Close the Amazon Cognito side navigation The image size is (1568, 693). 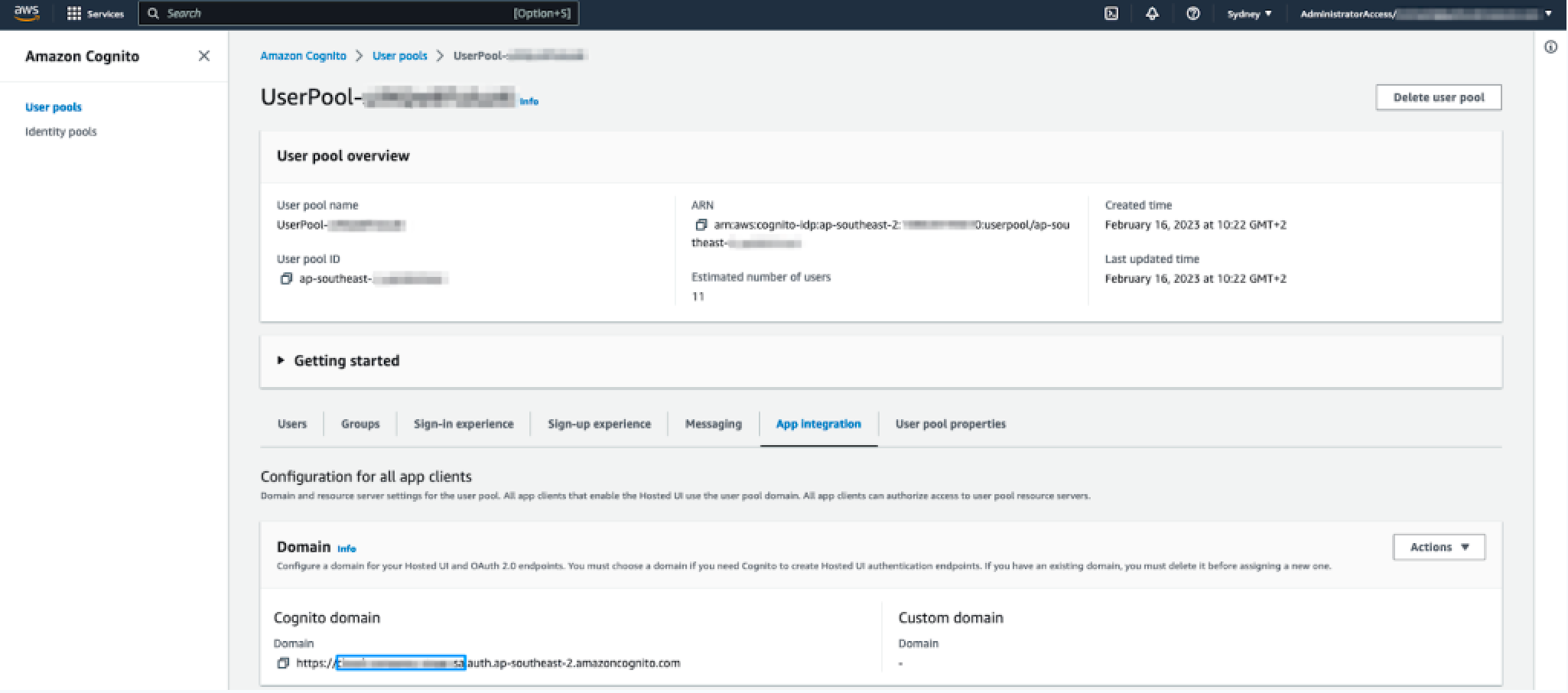coord(203,56)
